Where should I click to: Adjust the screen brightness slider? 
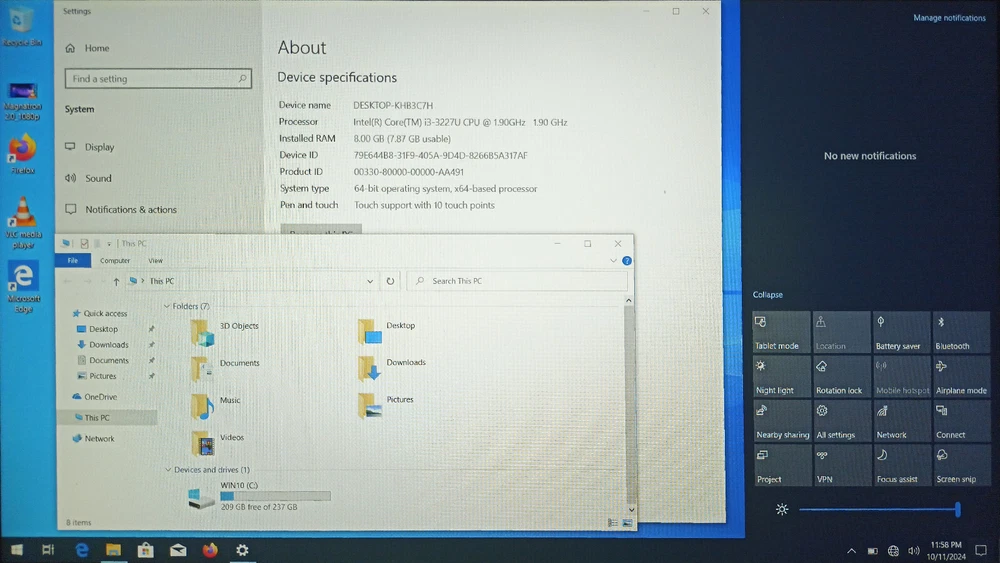pyautogui.click(x=878, y=510)
